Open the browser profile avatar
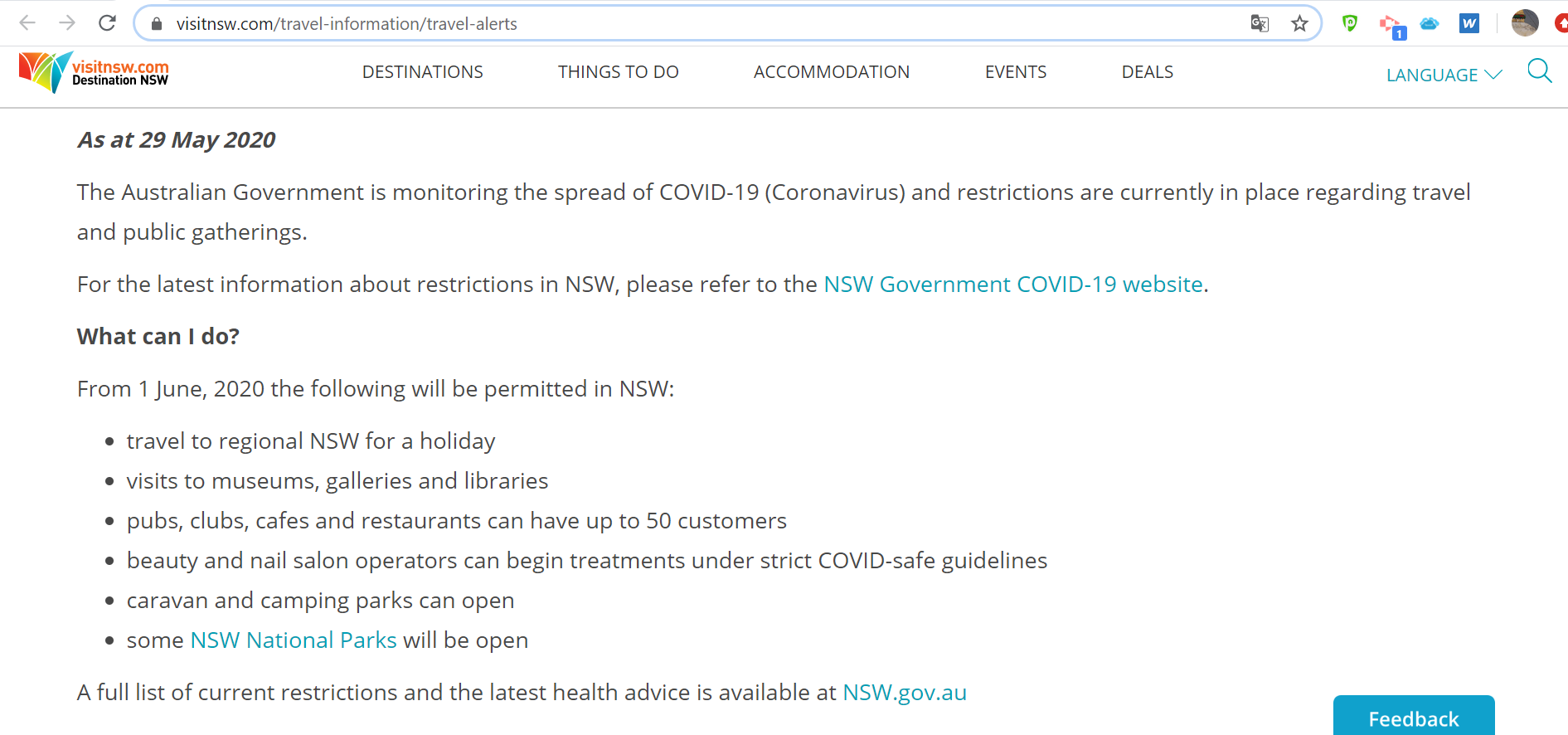This screenshot has height=735, width=1568. tap(1525, 23)
